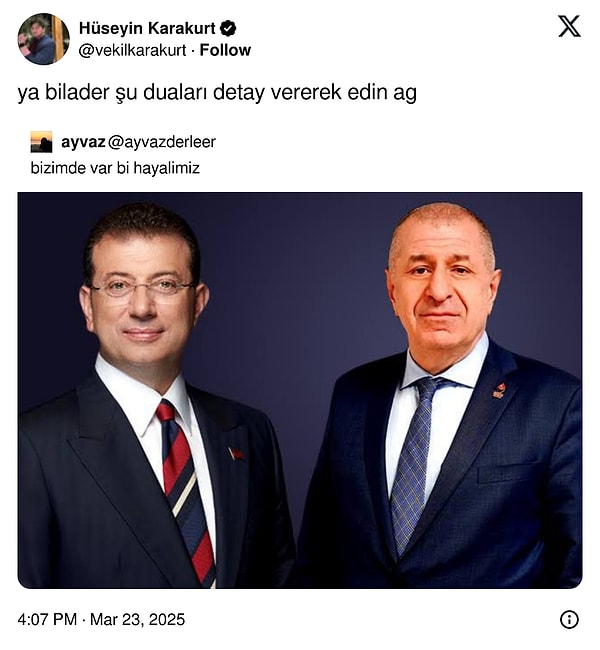Click the @vekilkarakurt handle
The image size is (600, 650).
132,51
